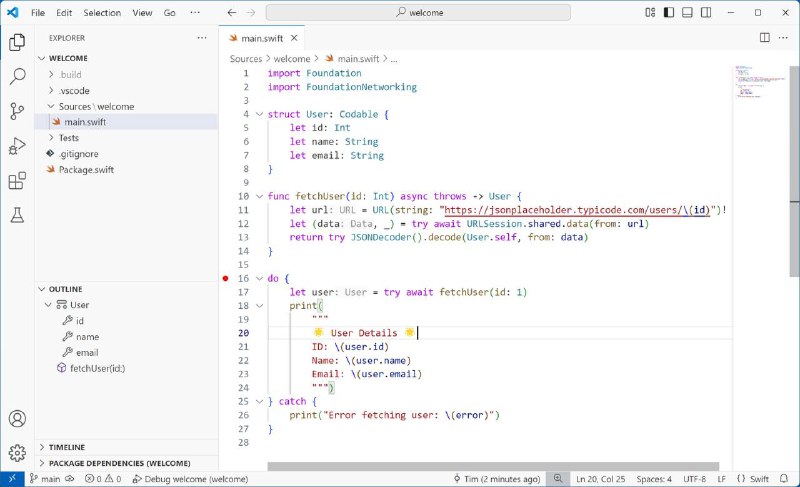This screenshot has width=800, height=487.
Task: Open the Run and Debug view
Action: coord(17,146)
